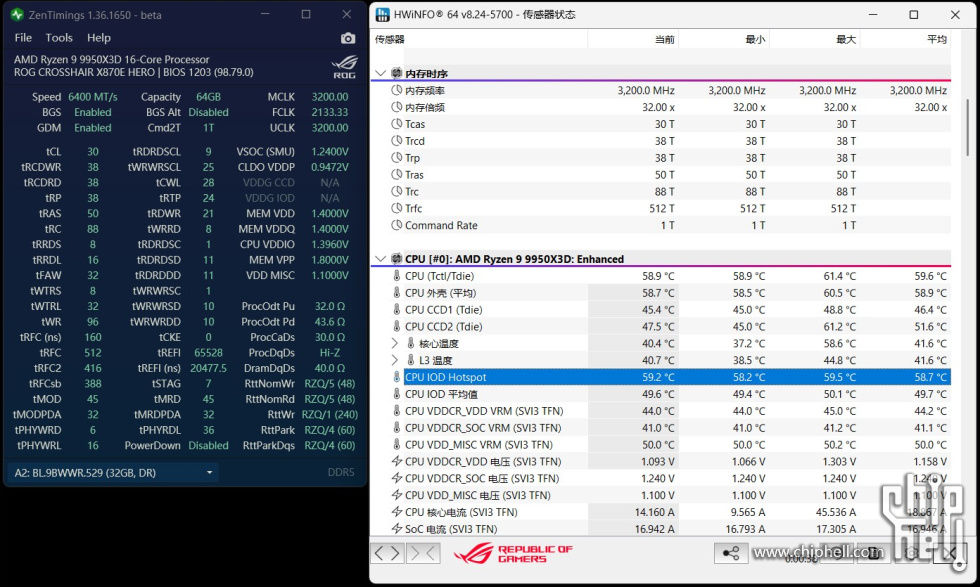Open the Tools menu in ZenTimings
The height and width of the screenshot is (587, 980).
click(x=59, y=38)
